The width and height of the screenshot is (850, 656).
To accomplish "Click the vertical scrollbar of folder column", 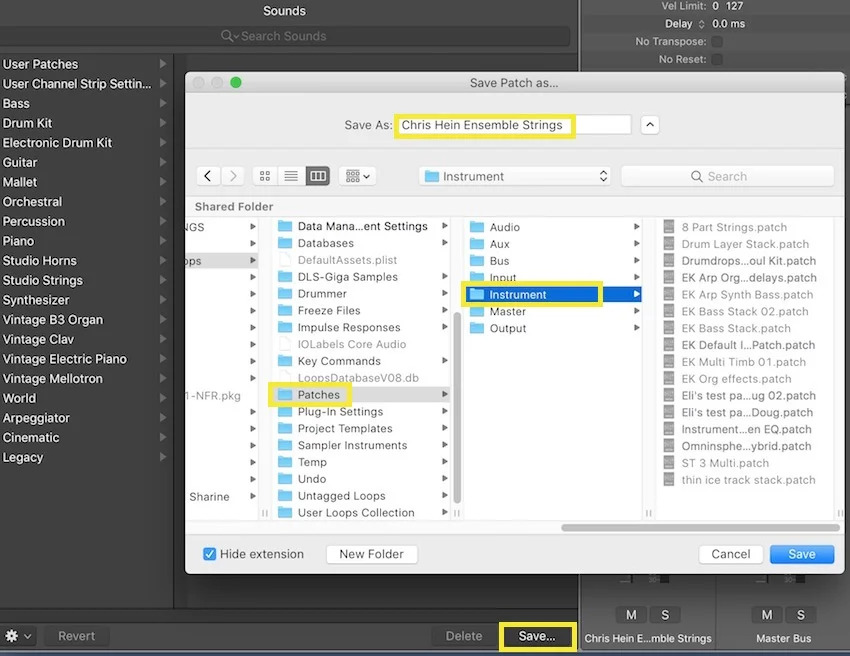I will pyautogui.click(x=457, y=407).
